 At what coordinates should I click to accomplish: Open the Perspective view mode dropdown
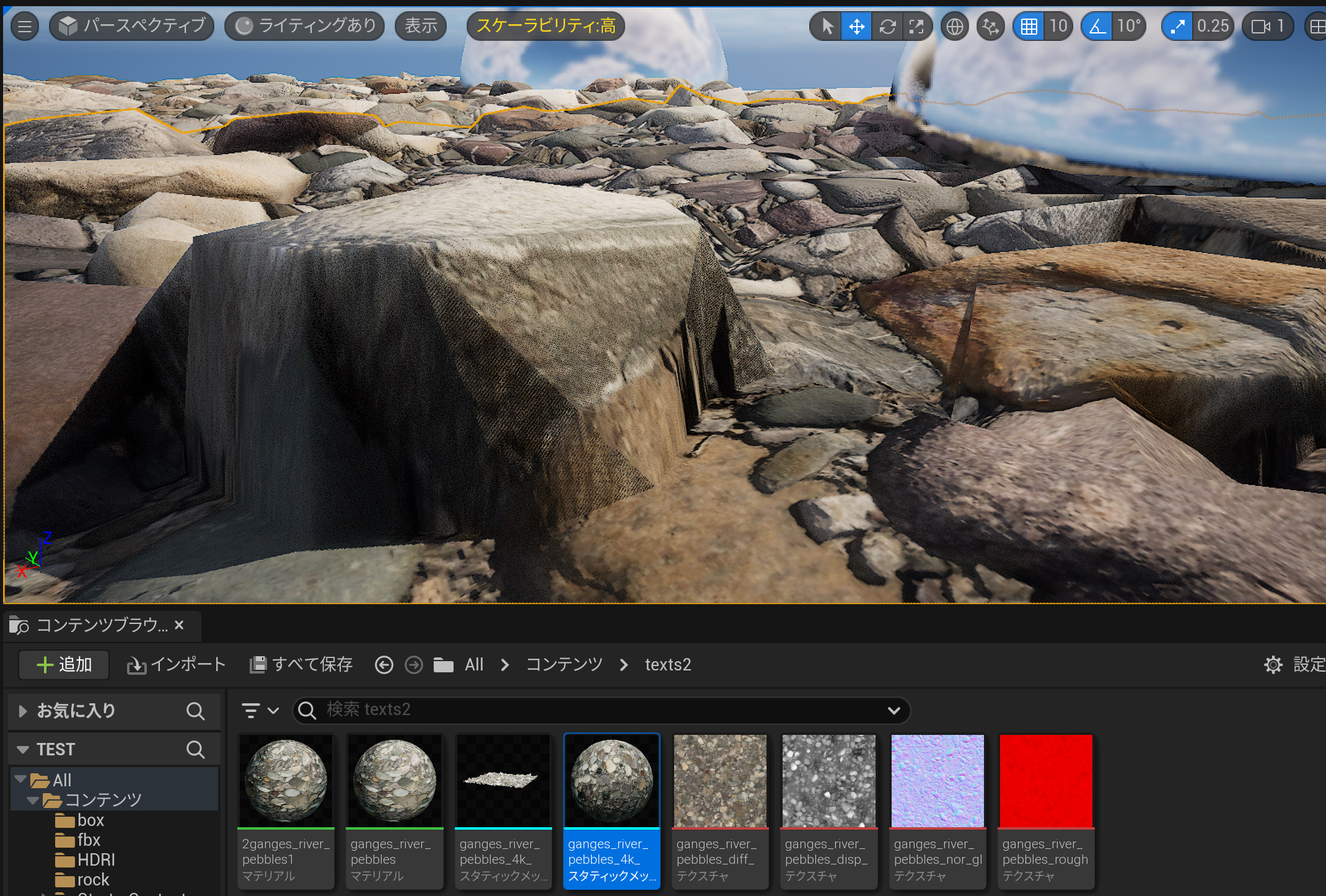(132, 26)
